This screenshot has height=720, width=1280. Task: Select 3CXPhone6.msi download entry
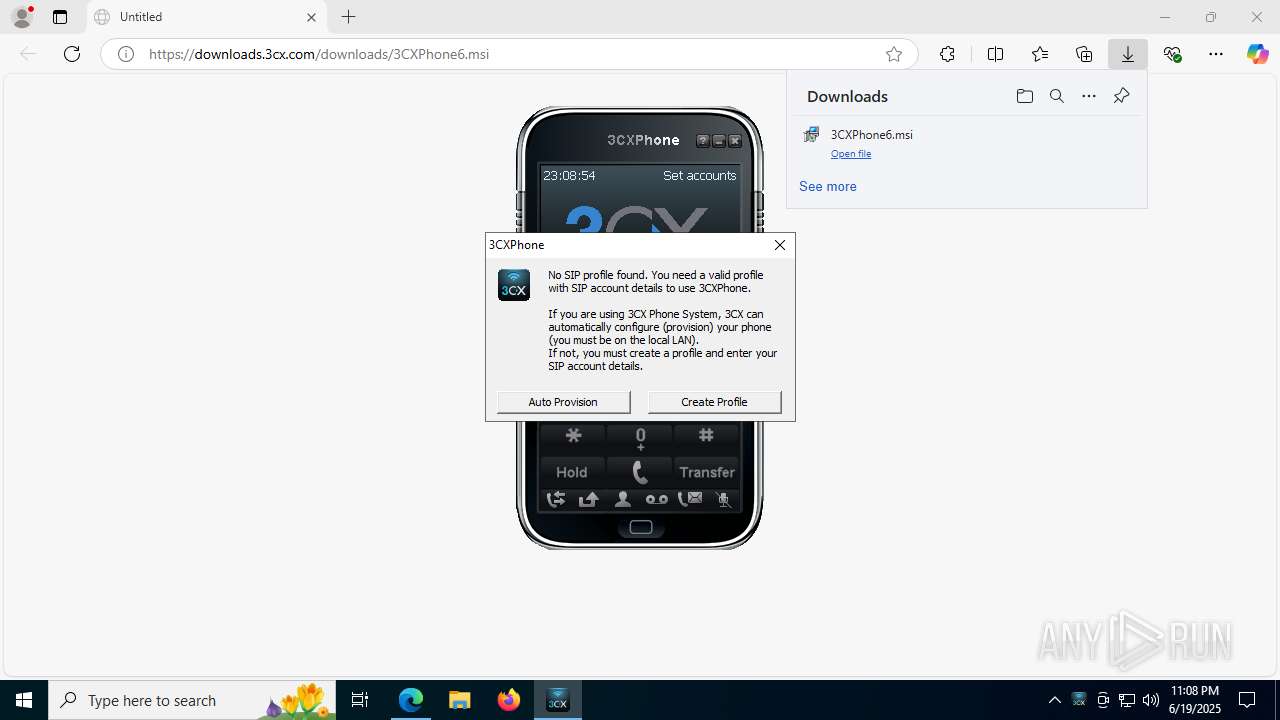click(x=967, y=143)
